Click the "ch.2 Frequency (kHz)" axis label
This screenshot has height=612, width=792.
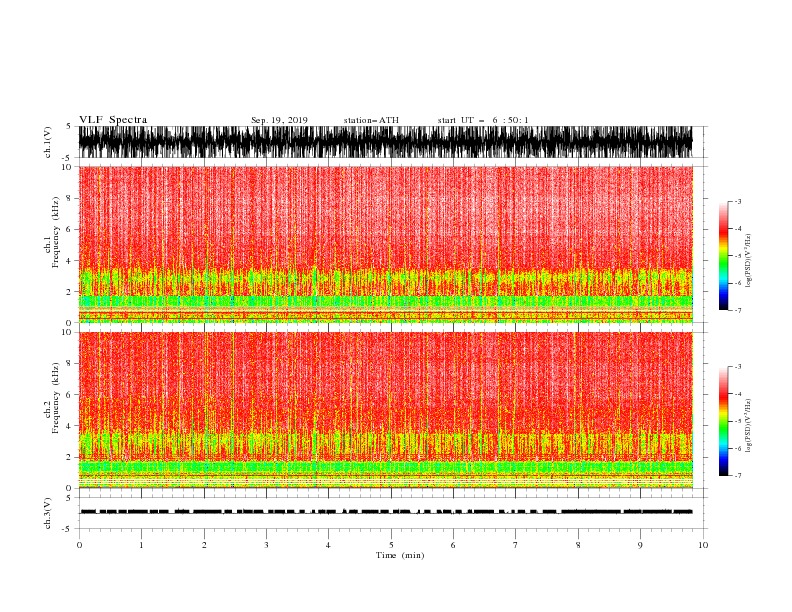pyautogui.click(x=51, y=397)
